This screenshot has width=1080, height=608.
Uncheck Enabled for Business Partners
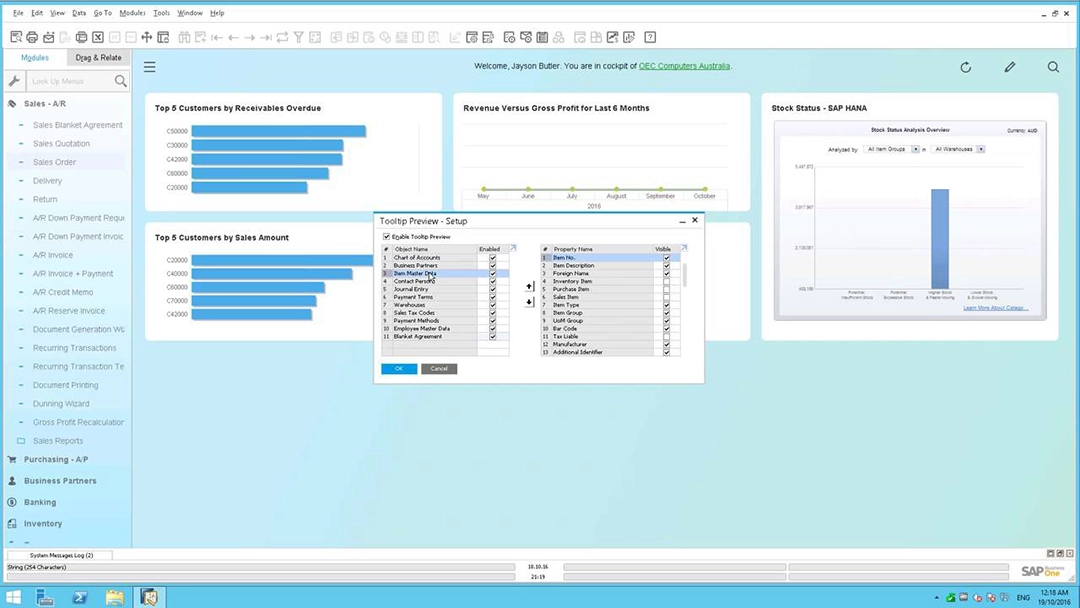493,266
